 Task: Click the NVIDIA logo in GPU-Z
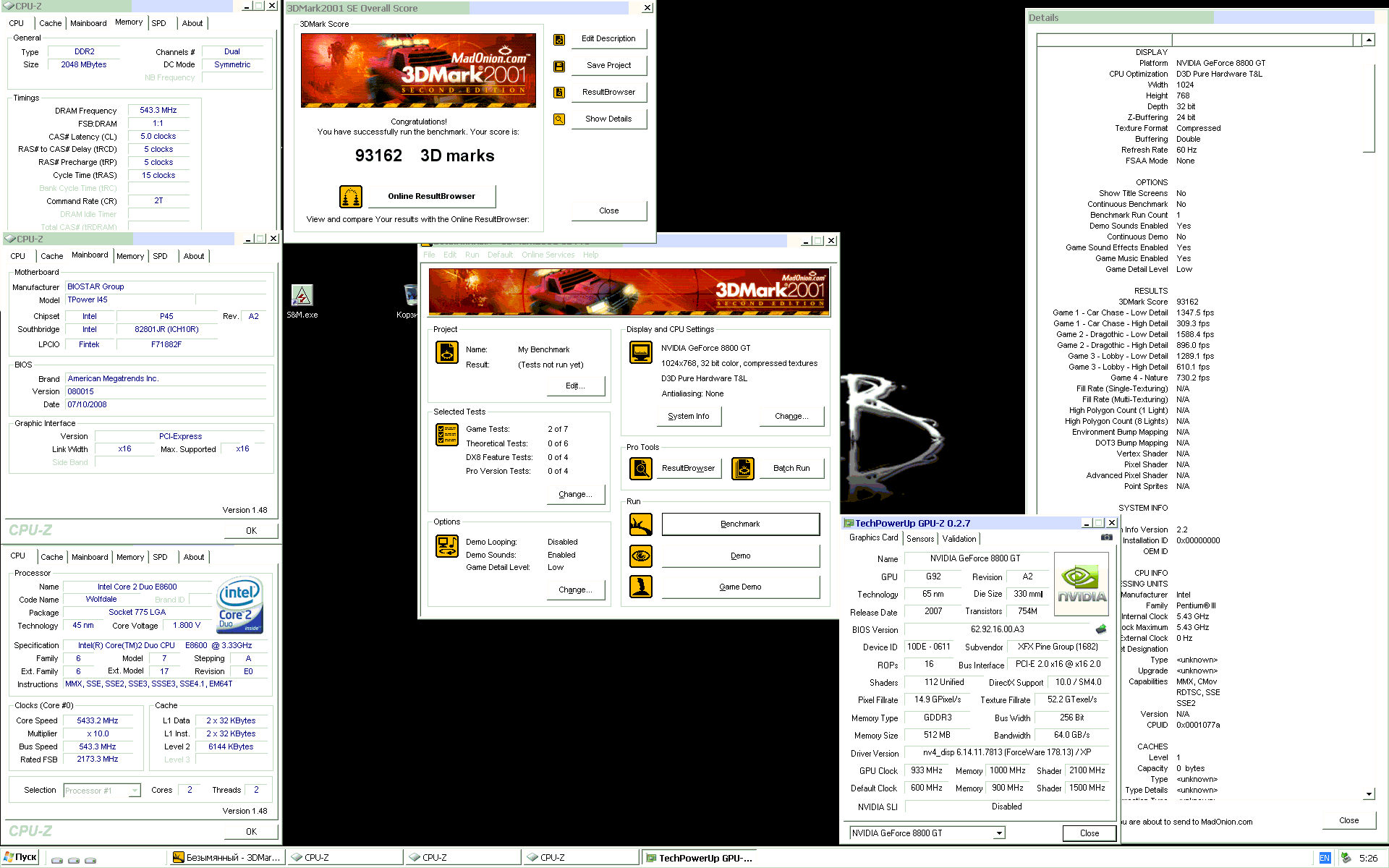pyautogui.click(x=1082, y=584)
